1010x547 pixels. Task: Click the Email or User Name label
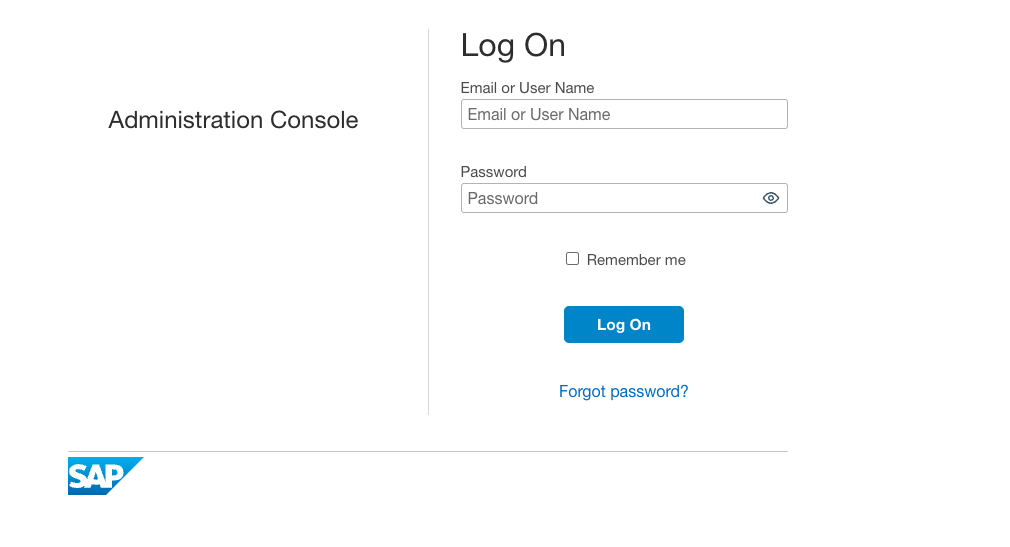tap(527, 88)
